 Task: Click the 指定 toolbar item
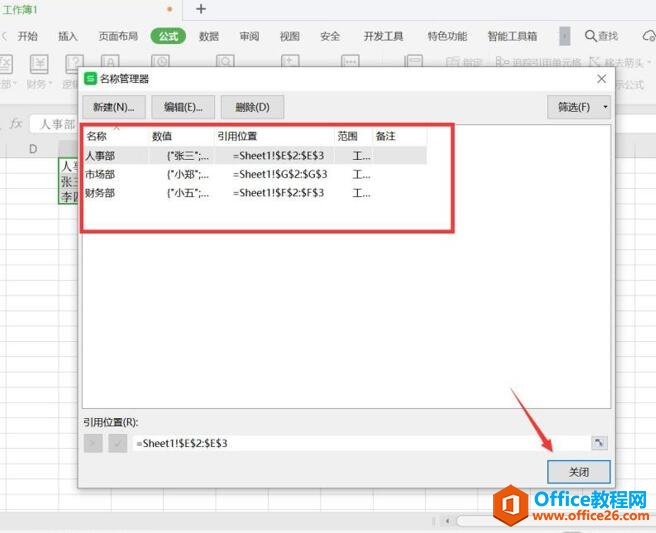(464, 62)
